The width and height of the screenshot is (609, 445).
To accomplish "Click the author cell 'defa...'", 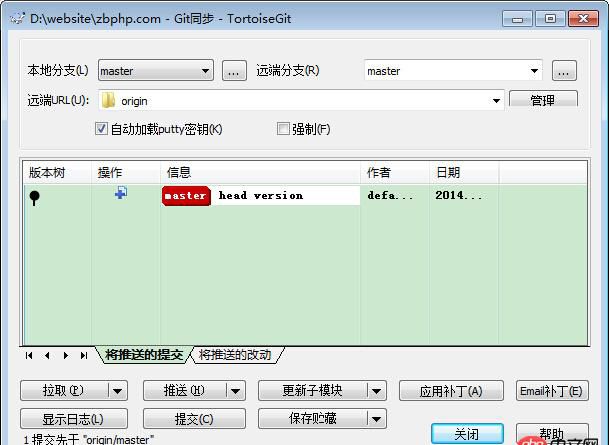I will point(390,195).
